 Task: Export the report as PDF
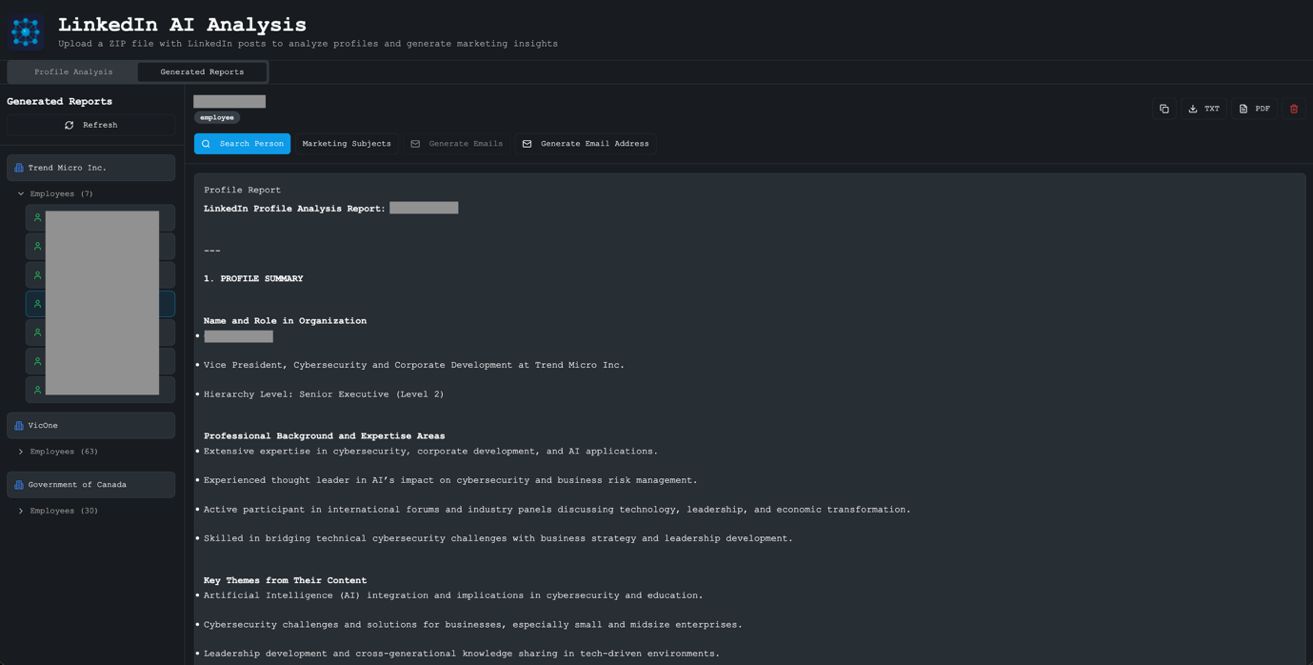tap(1254, 109)
